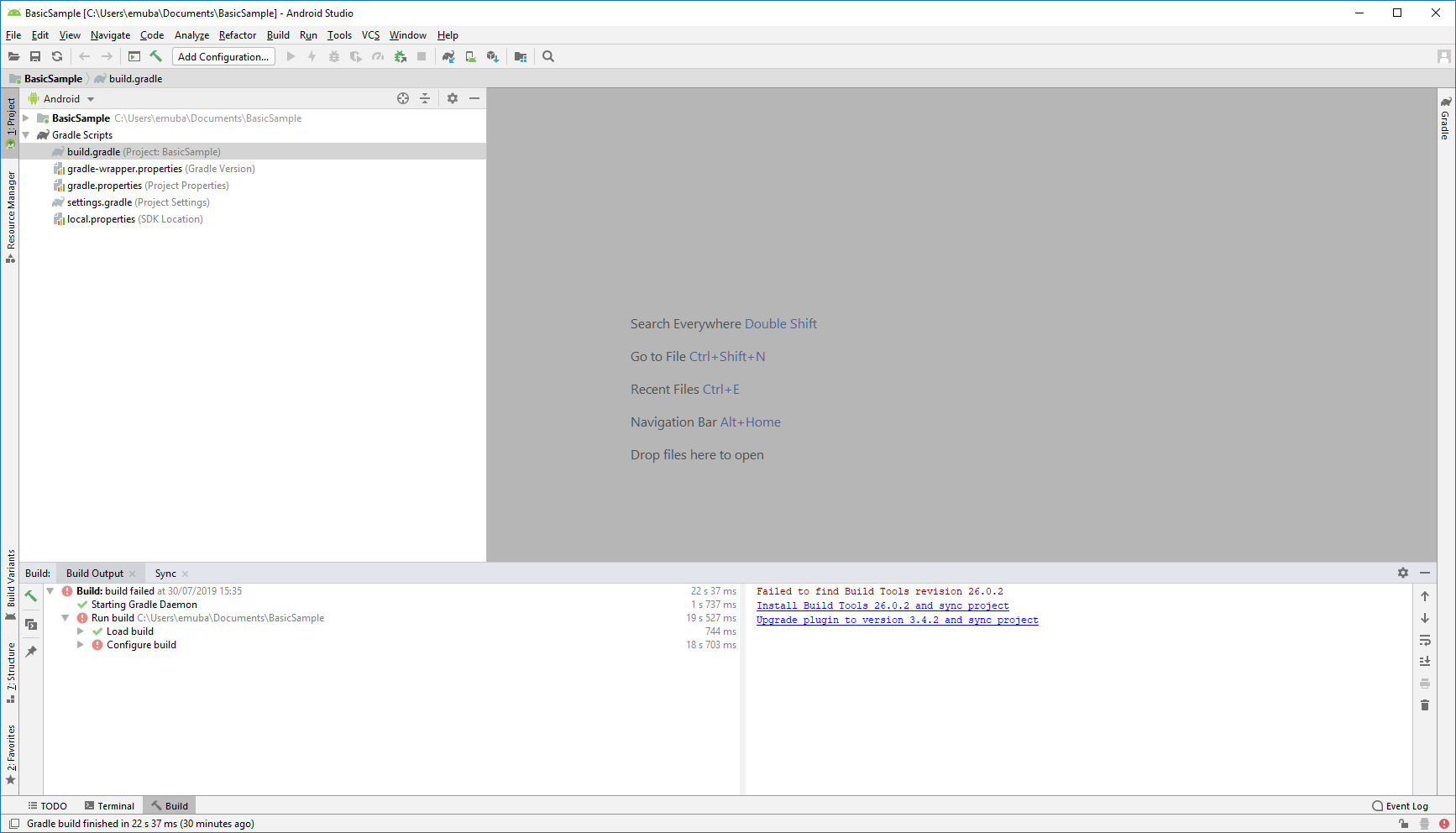Click the Attach Debugger to Android Process icon
This screenshot has width=1456, height=833.
[x=400, y=56]
